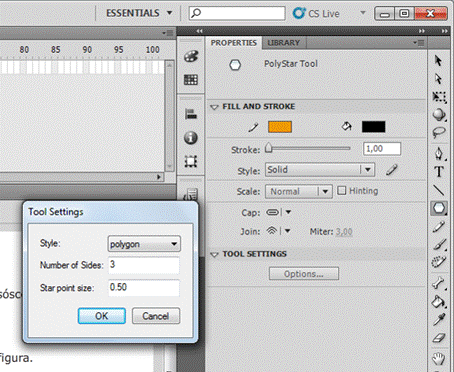Switch to the LIBRARY tab
This screenshot has height=372, width=454.
click(284, 43)
